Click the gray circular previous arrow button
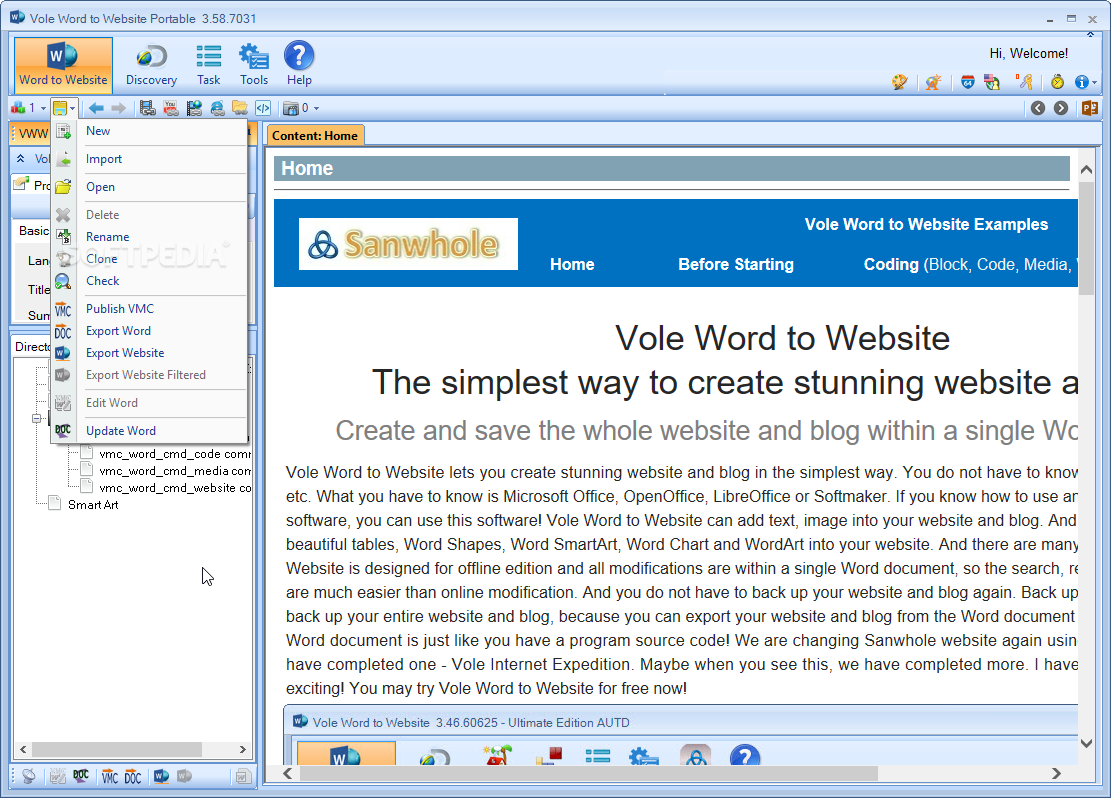The height and width of the screenshot is (798, 1111). (x=1038, y=108)
